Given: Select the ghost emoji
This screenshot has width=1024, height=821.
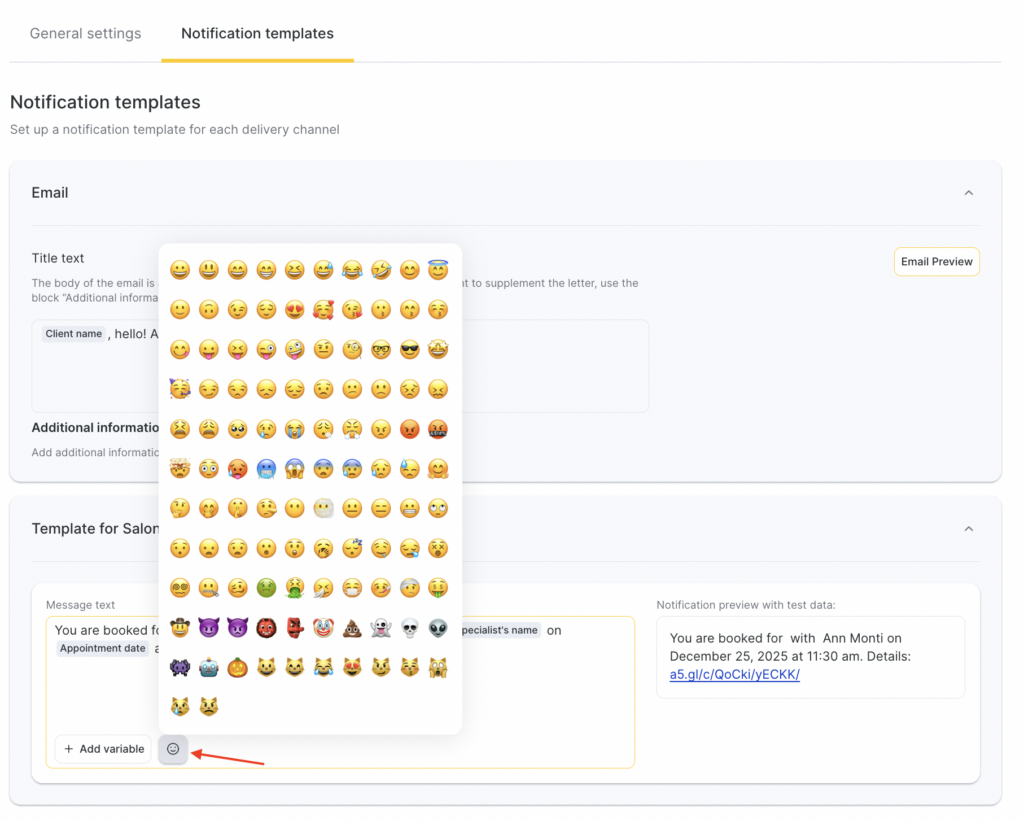Looking at the screenshot, I should (381, 628).
